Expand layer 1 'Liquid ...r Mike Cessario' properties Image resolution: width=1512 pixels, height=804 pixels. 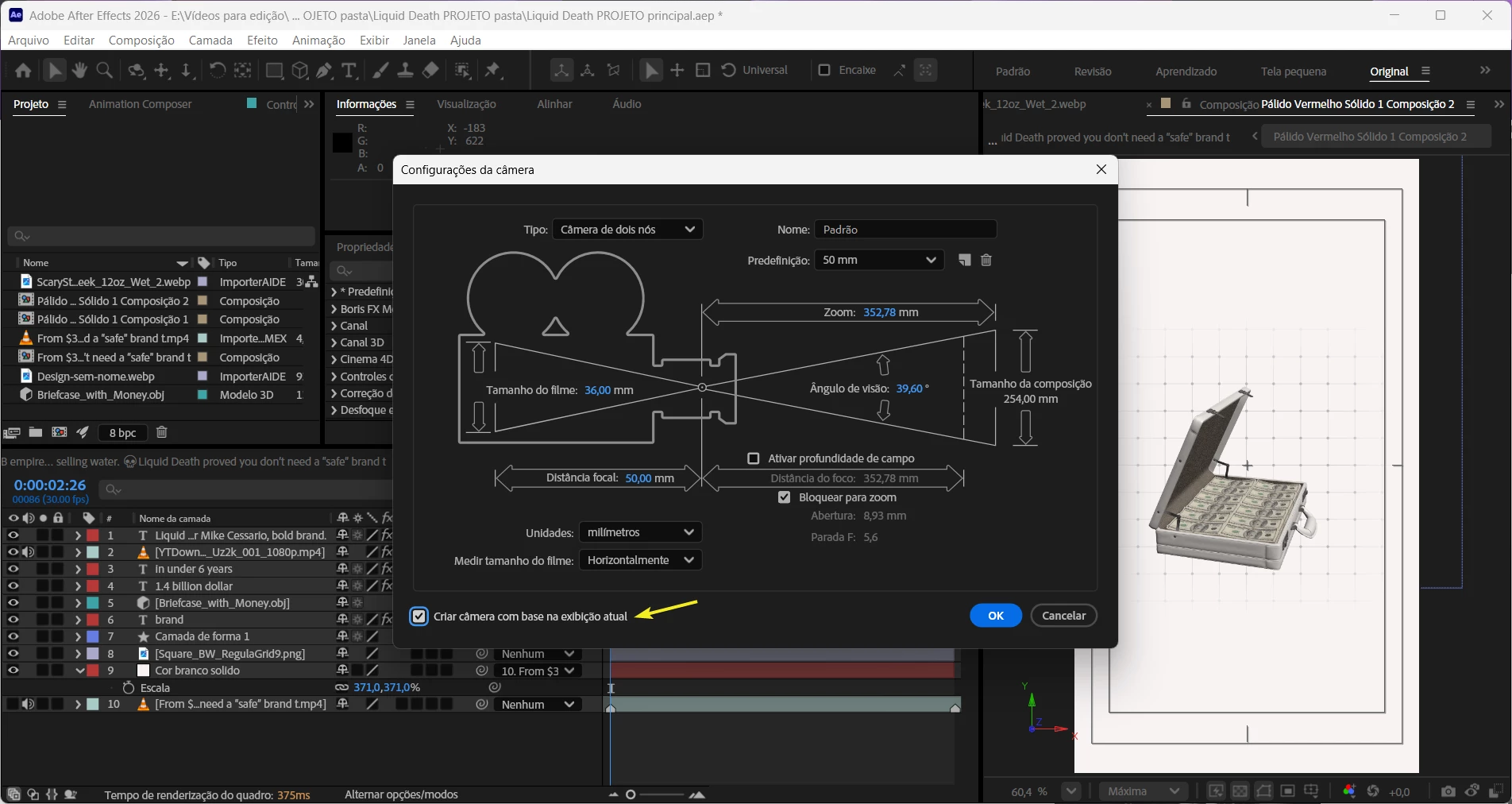(x=78, y=535)
